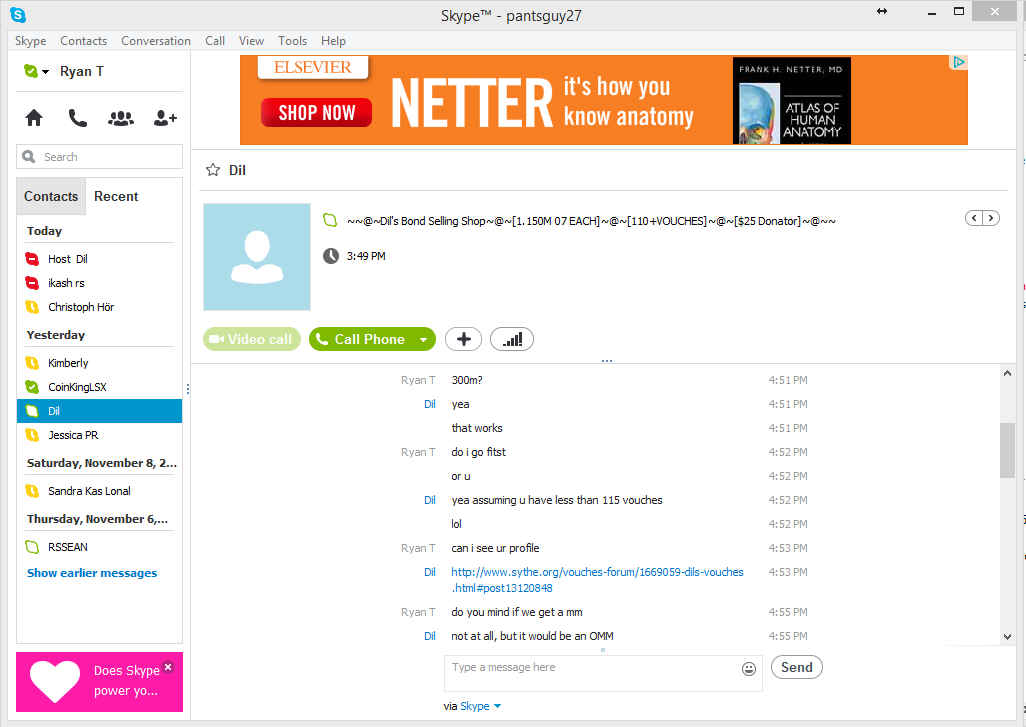Open the Call menu

[x=215, y=41]
